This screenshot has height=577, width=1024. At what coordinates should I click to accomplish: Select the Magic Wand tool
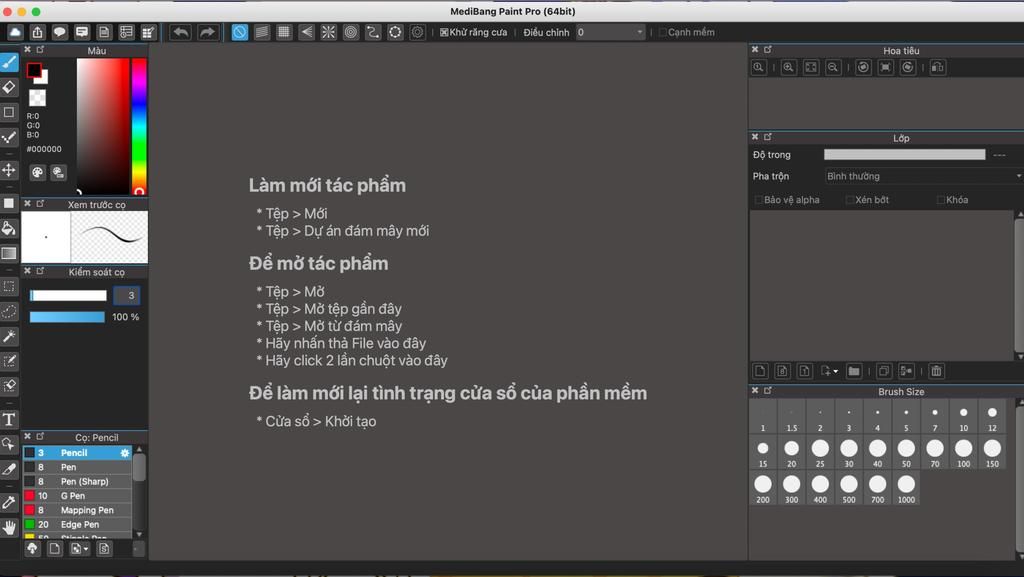tap(9, 336)
